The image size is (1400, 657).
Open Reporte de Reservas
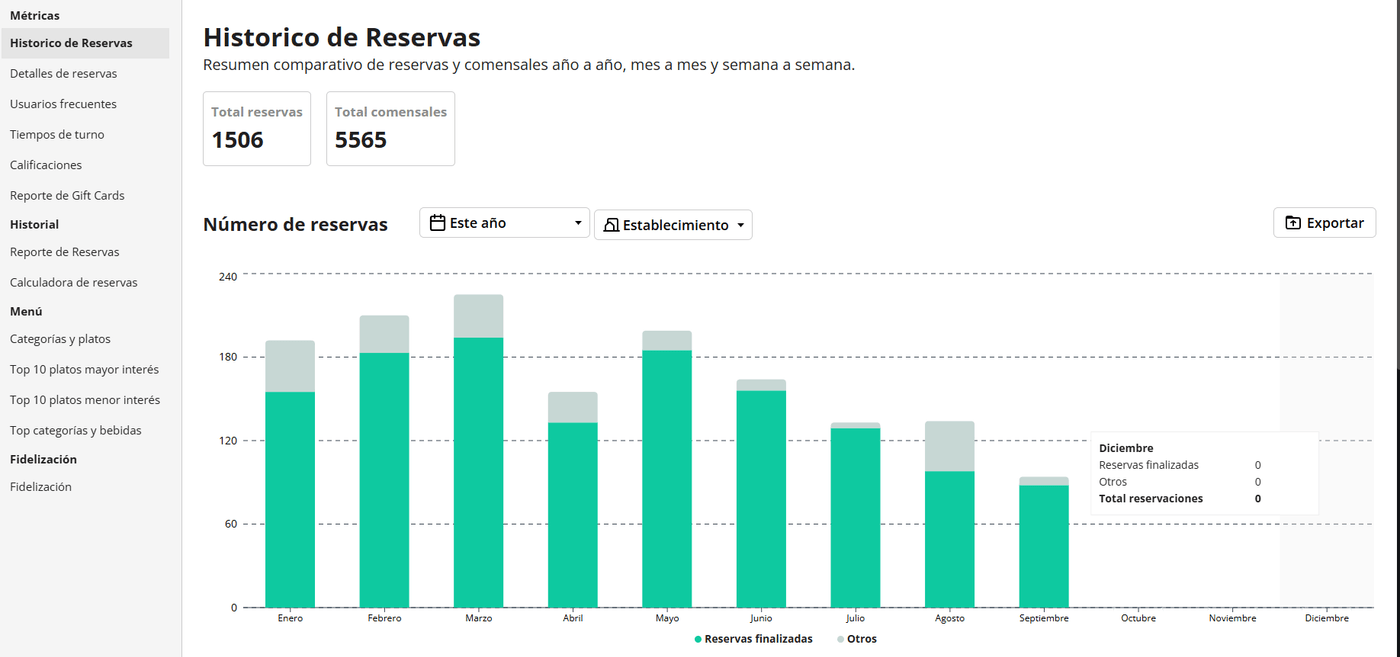(x=64, y=252)
